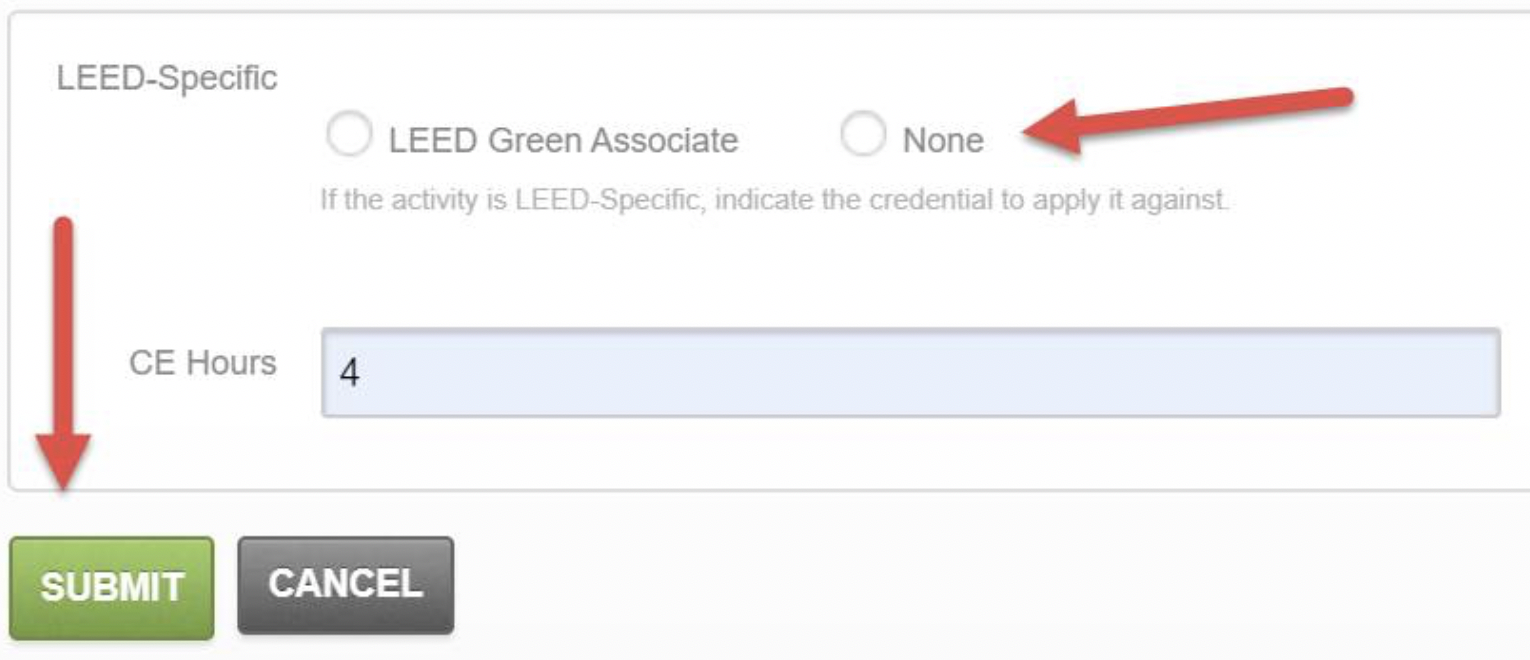This screenshot has height=660, width=1530.
Task: Click the "None" option label text
Action: pos(942,141)
